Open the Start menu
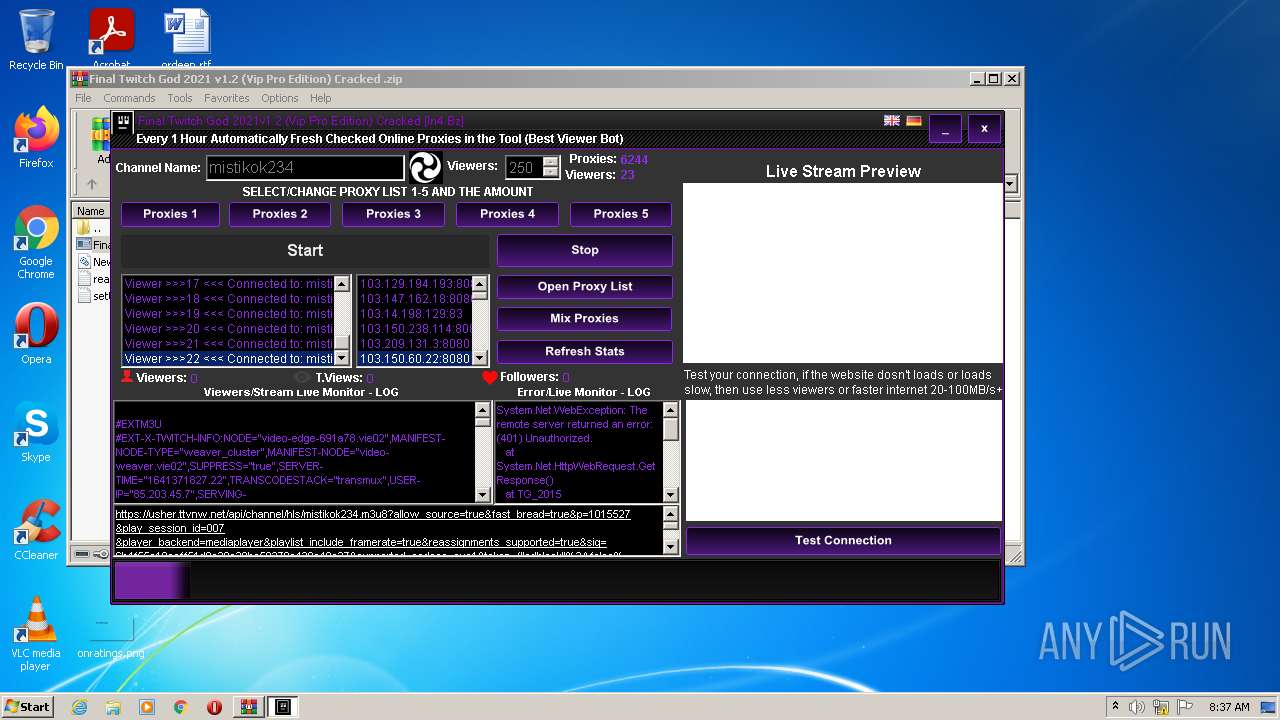This screenshot has height=720, width=1280. click(27, 707)
